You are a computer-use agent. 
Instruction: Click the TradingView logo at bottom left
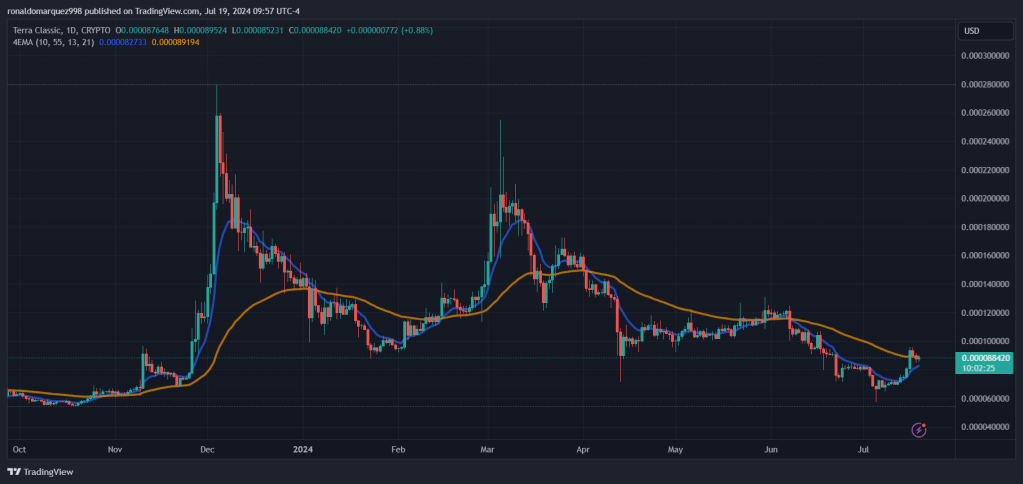pyautogui.click(x=40, y=472)
